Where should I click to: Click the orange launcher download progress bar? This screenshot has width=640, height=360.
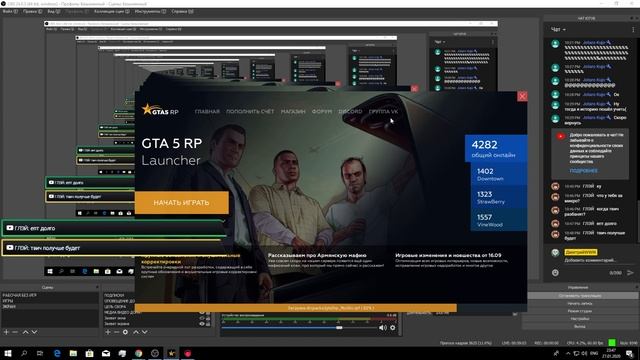point(296,308)
